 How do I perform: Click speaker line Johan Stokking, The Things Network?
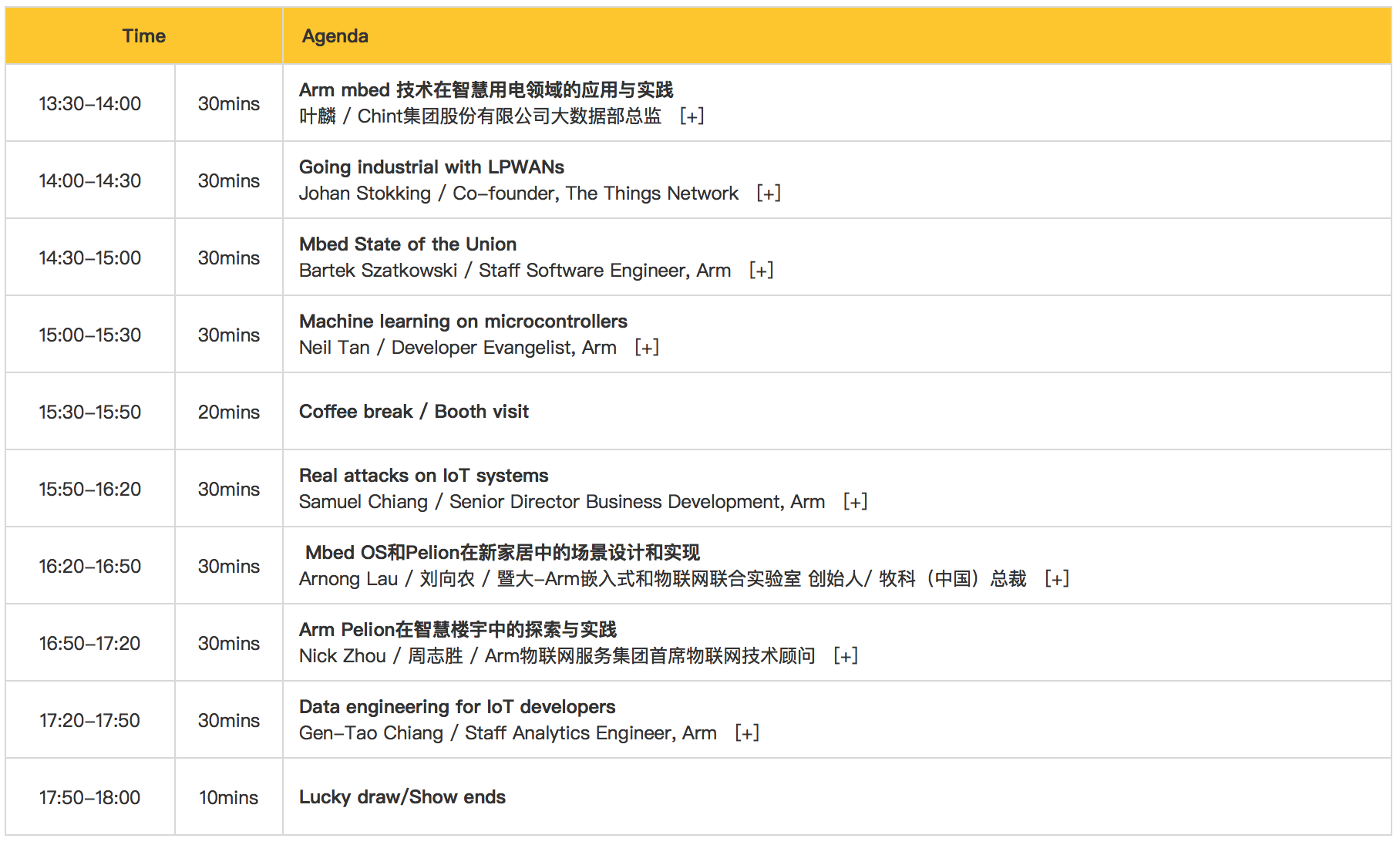click(x=519, y=194)
